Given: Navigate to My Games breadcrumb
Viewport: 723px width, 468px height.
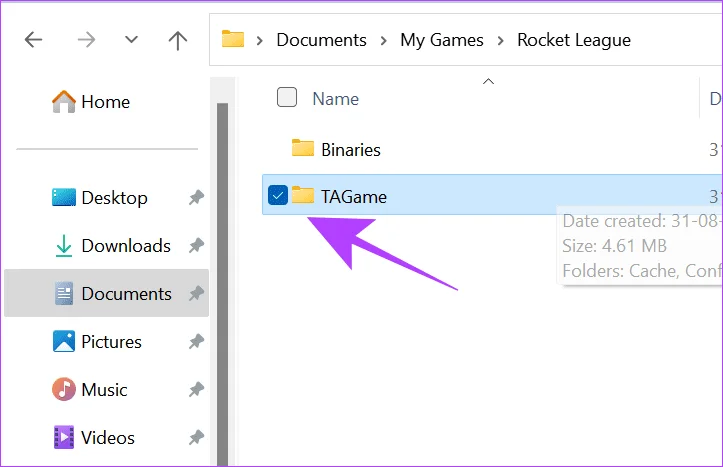Looking at the screenshot, I should pyautogui.click(x=442, y=41).
